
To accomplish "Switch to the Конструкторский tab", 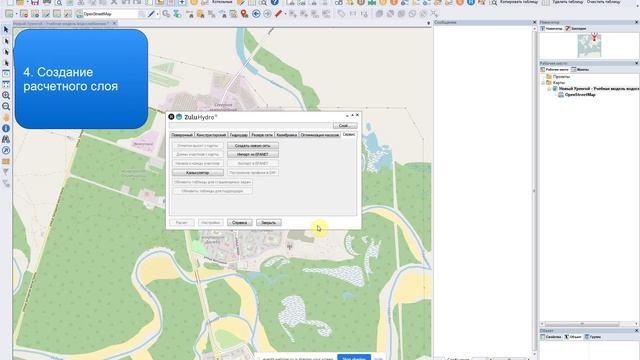I will [211, 135].
